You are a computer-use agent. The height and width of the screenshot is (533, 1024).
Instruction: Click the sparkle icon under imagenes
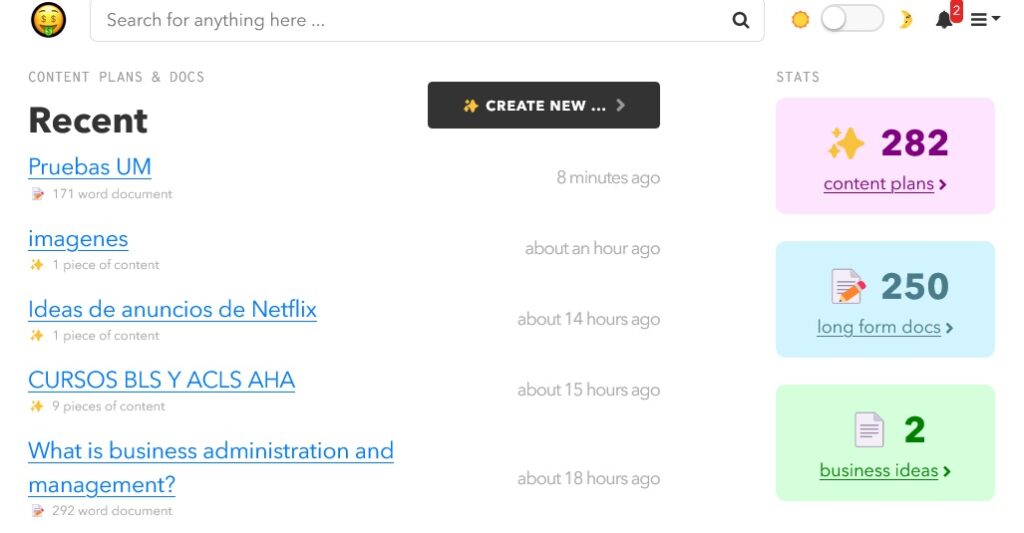coord(37,265)
